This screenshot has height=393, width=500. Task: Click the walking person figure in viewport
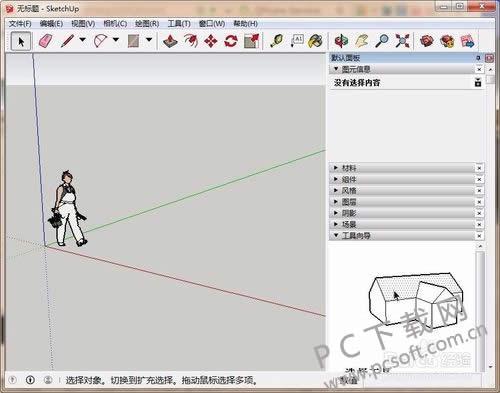[68, 209]
